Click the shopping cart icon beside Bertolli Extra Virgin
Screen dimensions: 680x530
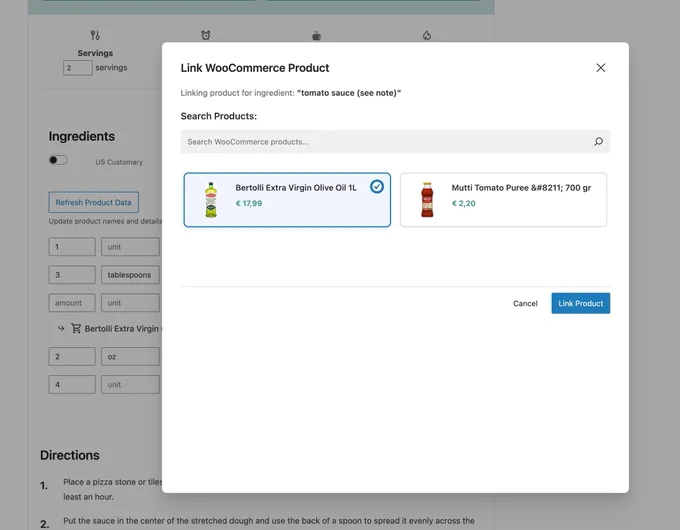76,328
